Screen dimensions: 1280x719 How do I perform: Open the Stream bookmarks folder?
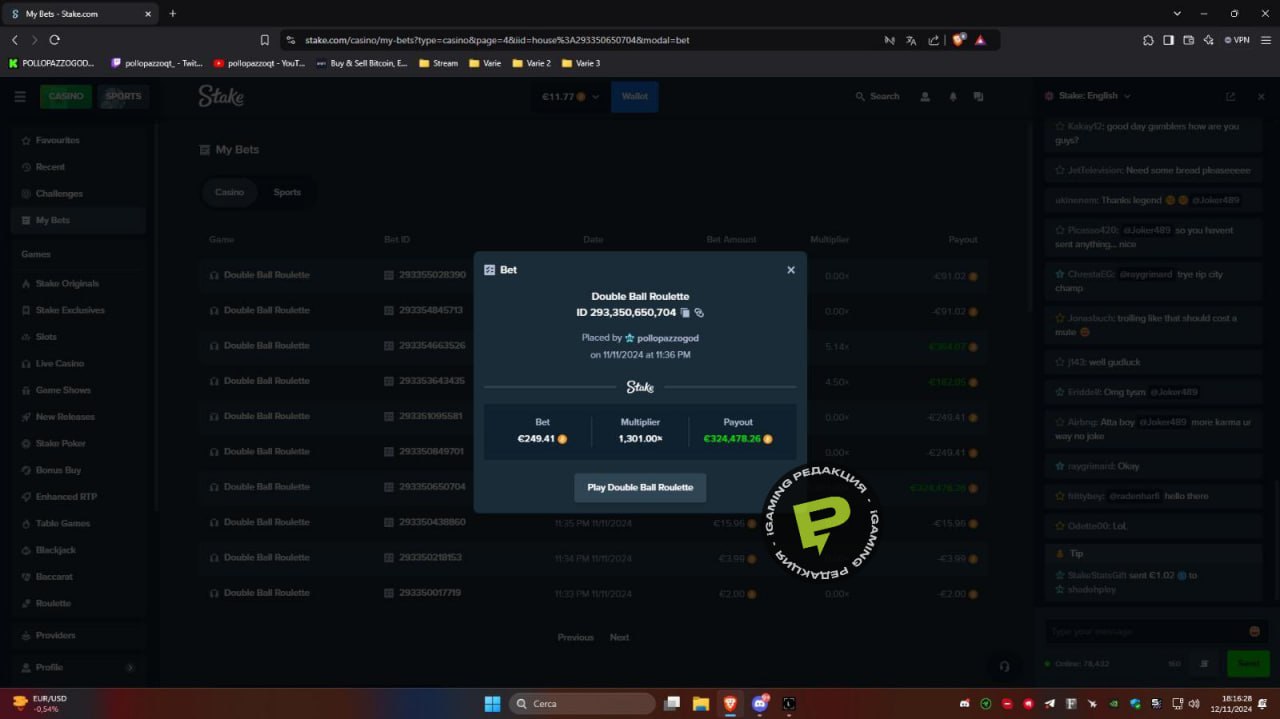coord(438,63)
